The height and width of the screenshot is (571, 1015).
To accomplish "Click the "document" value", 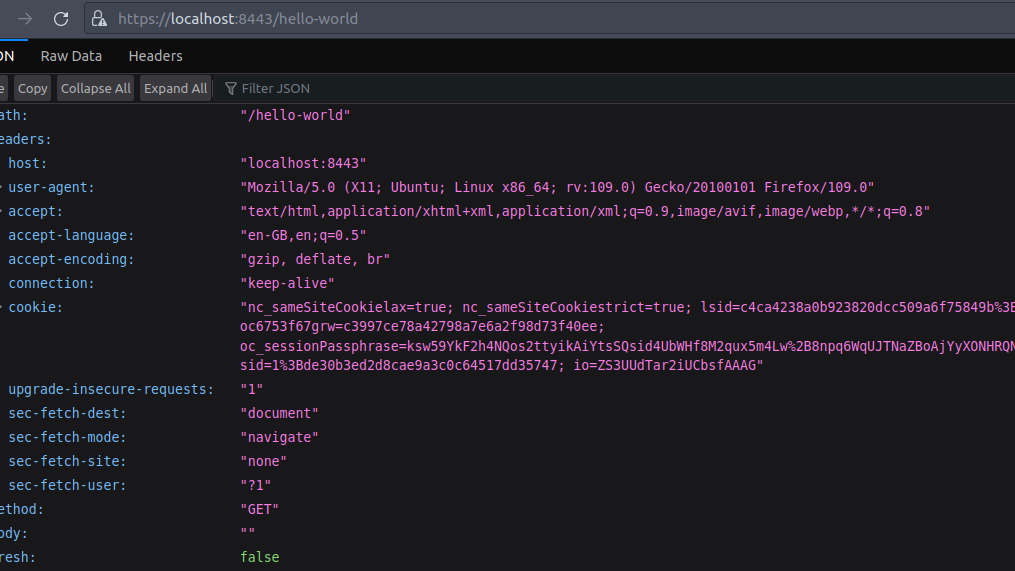I will (279, 413).
